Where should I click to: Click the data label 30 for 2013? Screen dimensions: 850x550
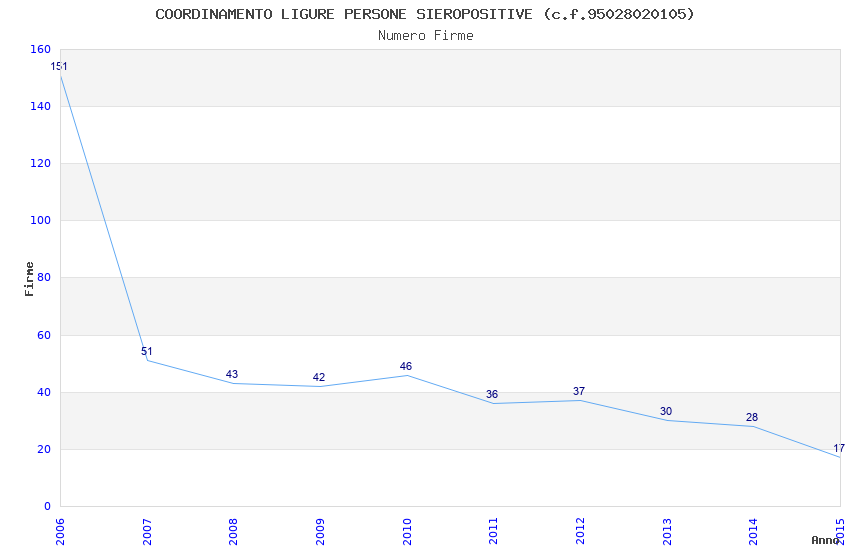tap(666, 411)
